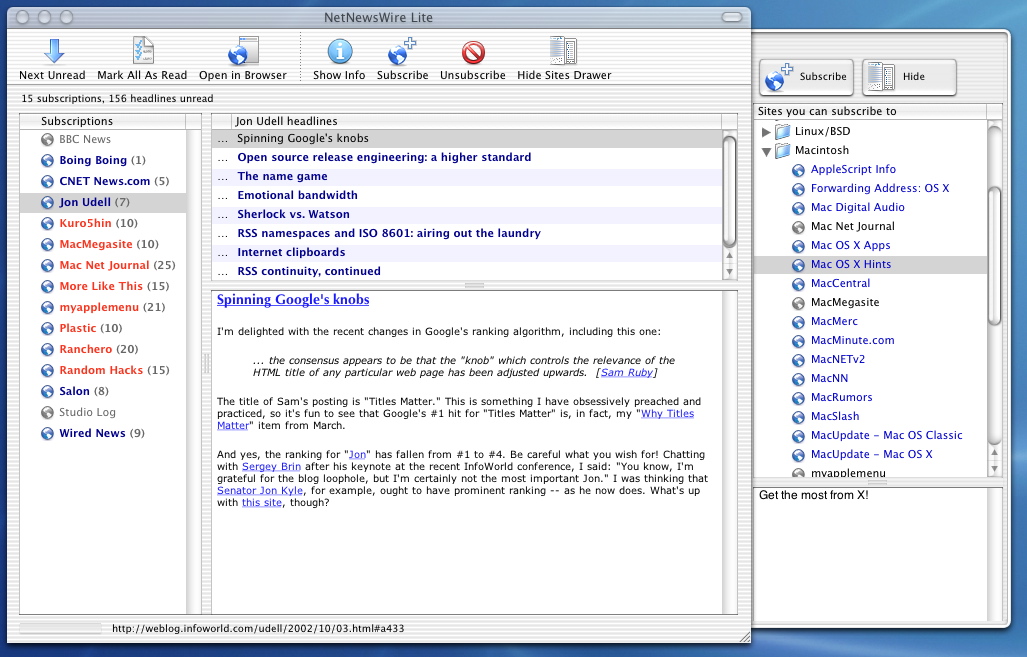Click the Subscribe button in the sites drawer
This screenshot has width=1027, height=657.
pos(807,77)
